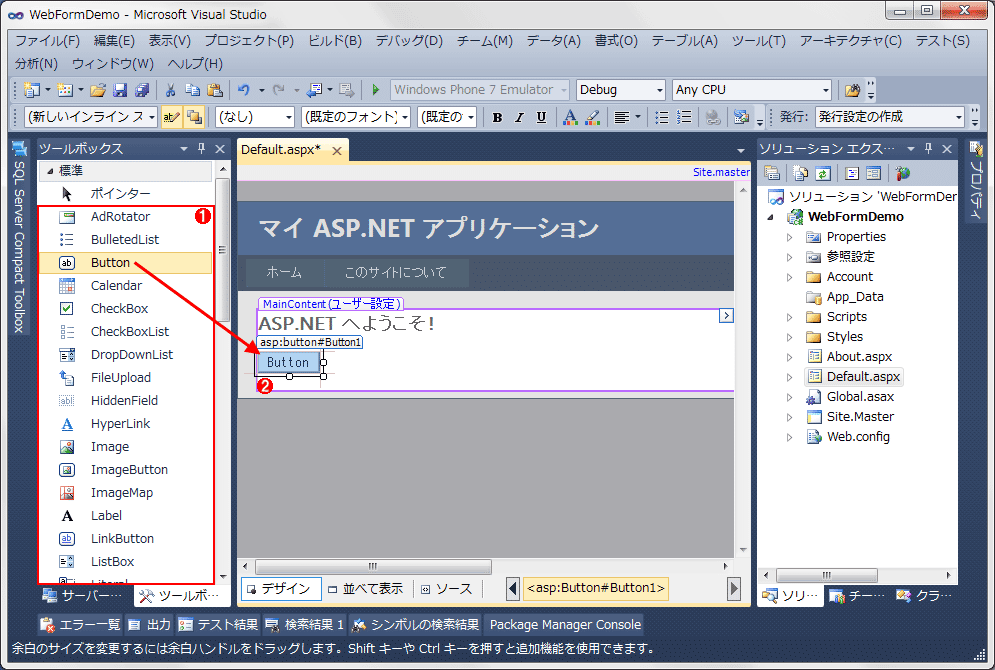The width and height of the screenshot is (995, 670).
Task: Select FileUpload control in toolbox
Action: [x=125, y=378]
